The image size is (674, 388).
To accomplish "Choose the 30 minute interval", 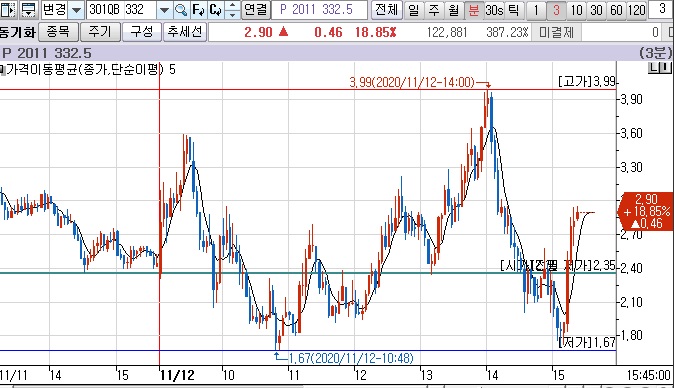I will point(596,10).
